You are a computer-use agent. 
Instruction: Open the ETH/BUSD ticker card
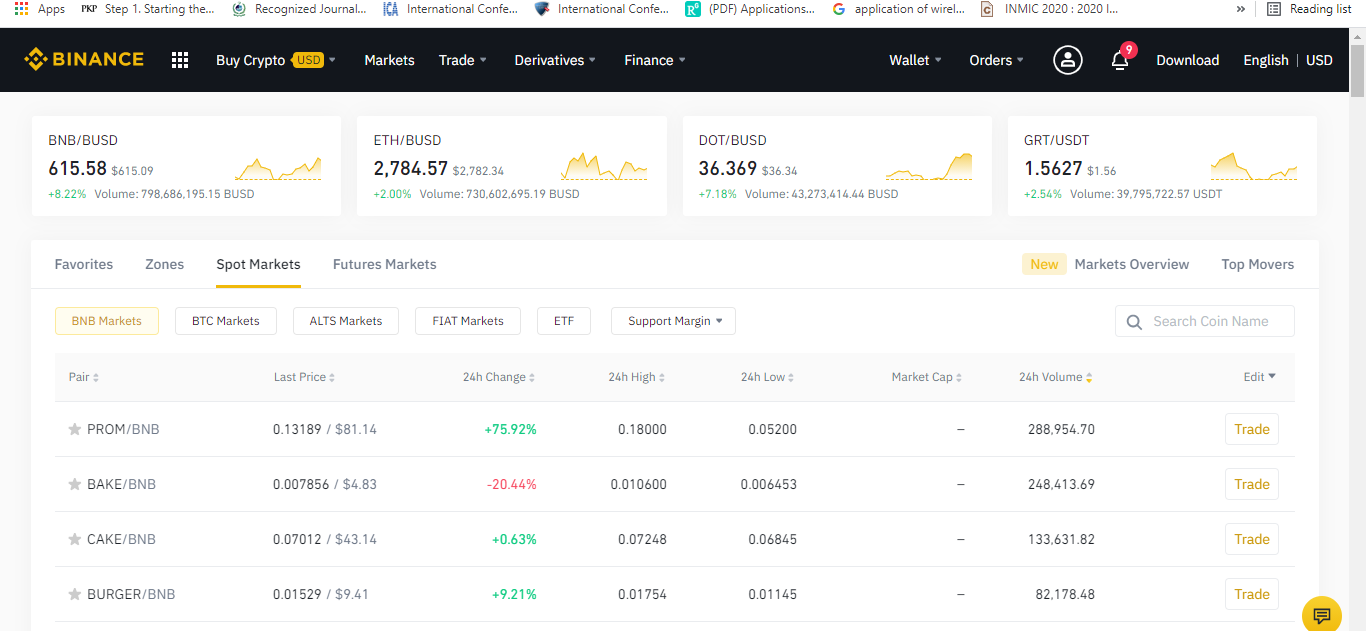coord(511,166)
